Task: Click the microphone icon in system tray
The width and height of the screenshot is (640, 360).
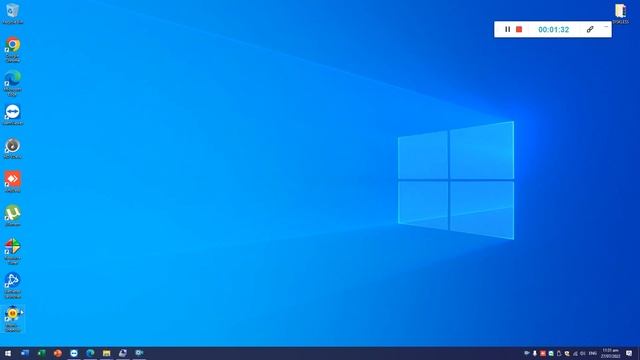Action: point(535,353)
